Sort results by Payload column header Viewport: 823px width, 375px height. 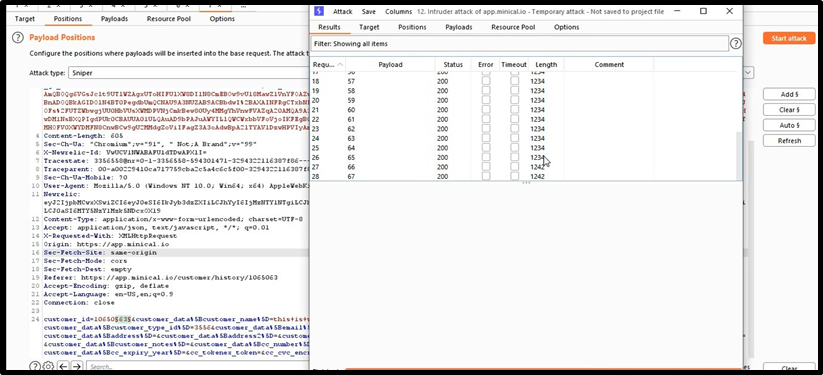(390, 65)
